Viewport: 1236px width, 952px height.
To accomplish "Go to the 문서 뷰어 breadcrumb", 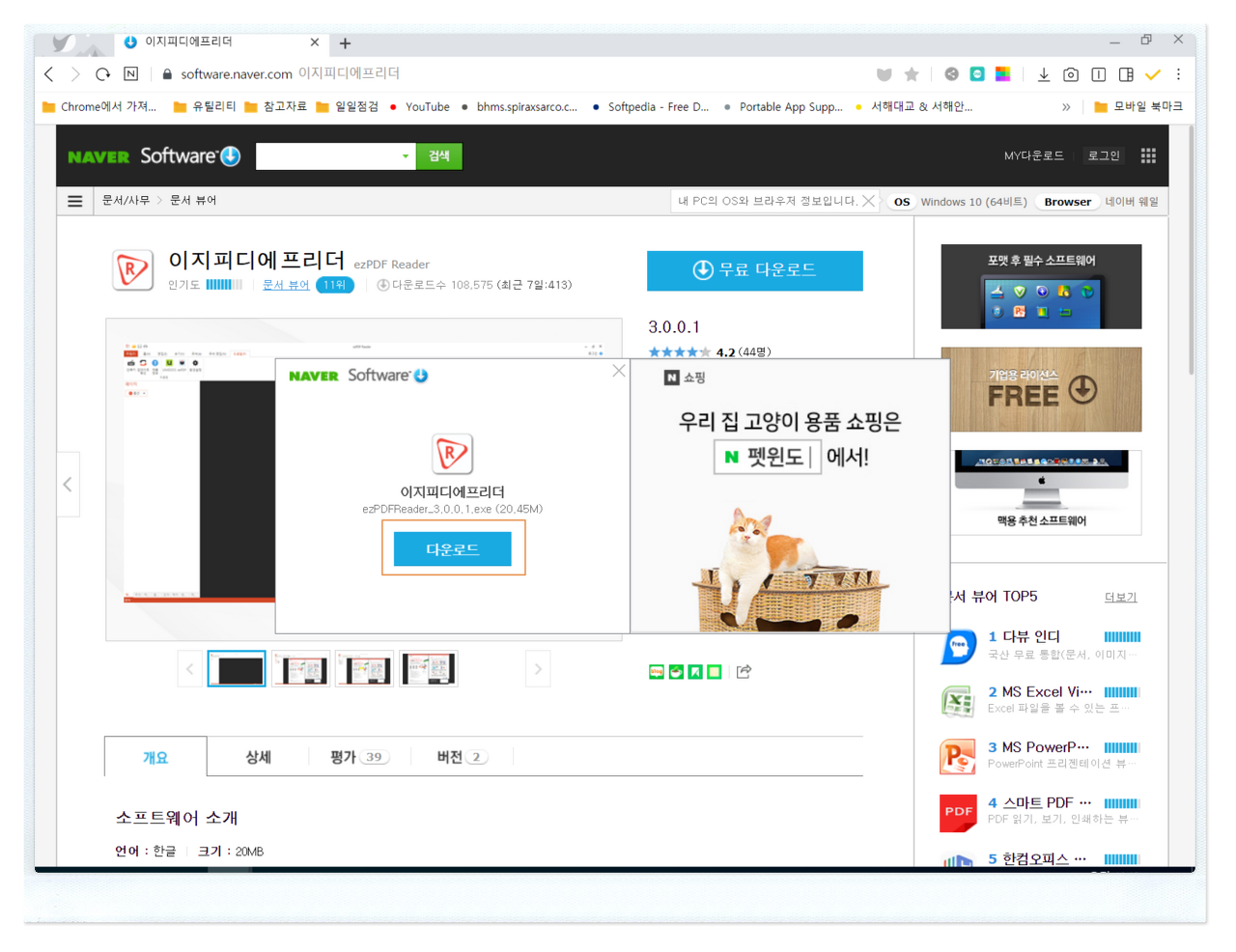I will [193, 201].
